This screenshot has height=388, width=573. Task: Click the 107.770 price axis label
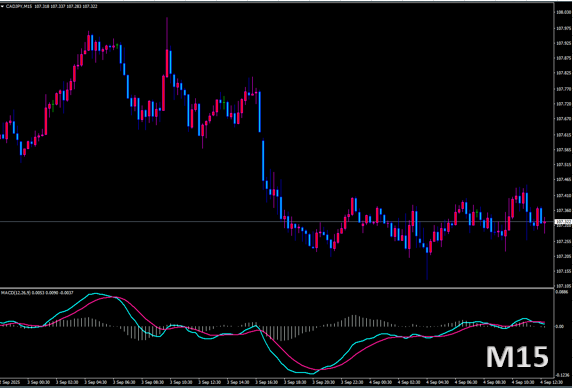tap(563, 89)
